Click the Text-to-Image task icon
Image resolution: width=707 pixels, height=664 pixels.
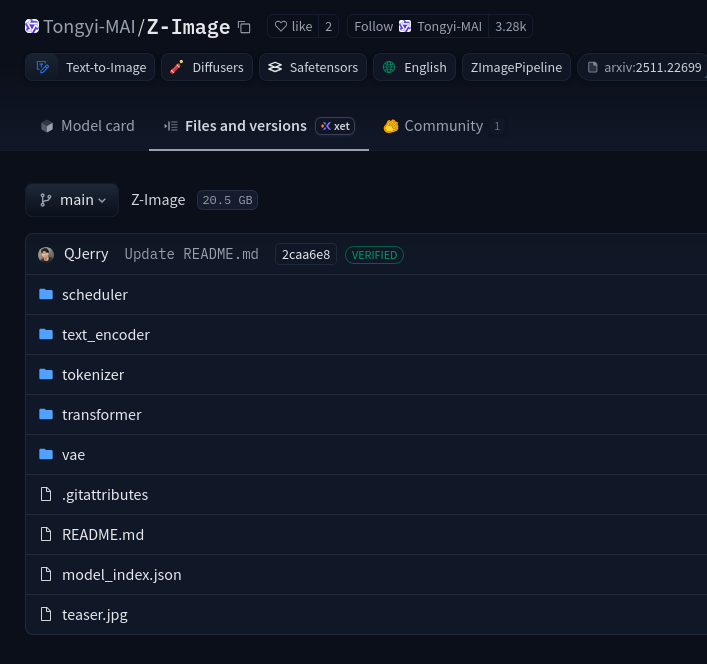[42, 67]
